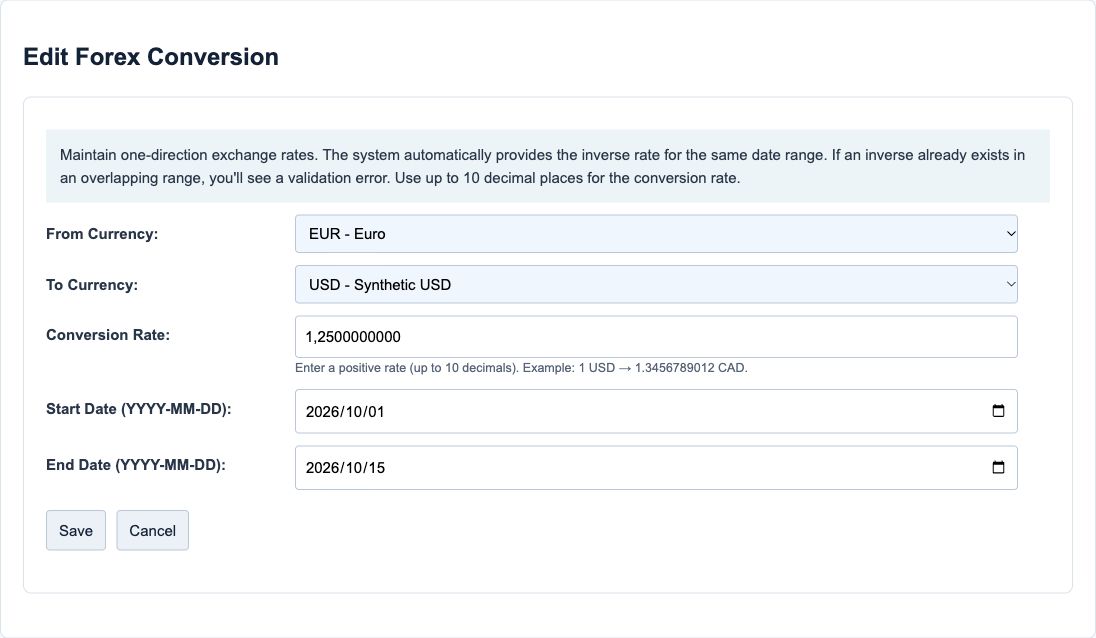
Task: Open the Start Date calendar picker icon
Action: (x=998, y=411)
